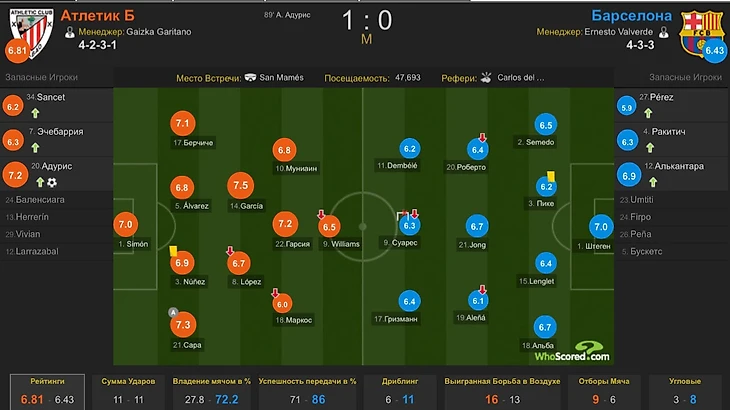
Task: Open the Барселона team link
Action: pyautogui.click(x=631, y=16)
